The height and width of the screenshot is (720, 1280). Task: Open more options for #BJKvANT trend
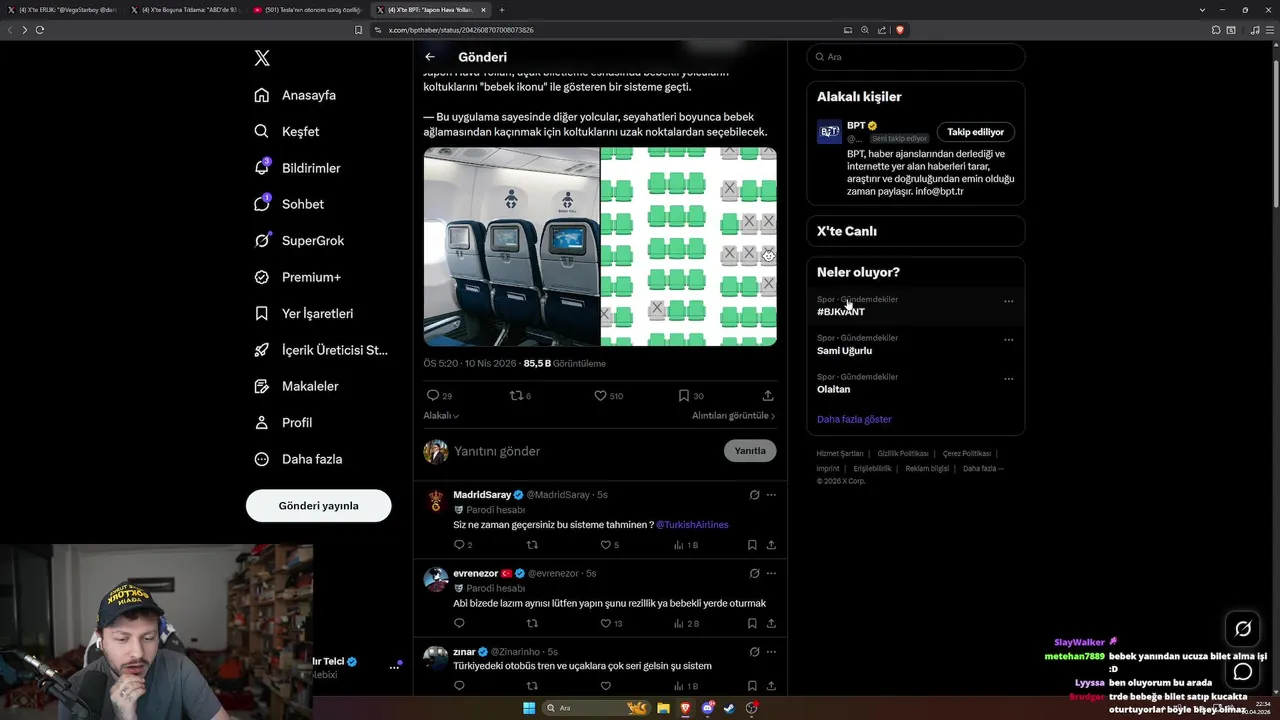(1008, 301)
